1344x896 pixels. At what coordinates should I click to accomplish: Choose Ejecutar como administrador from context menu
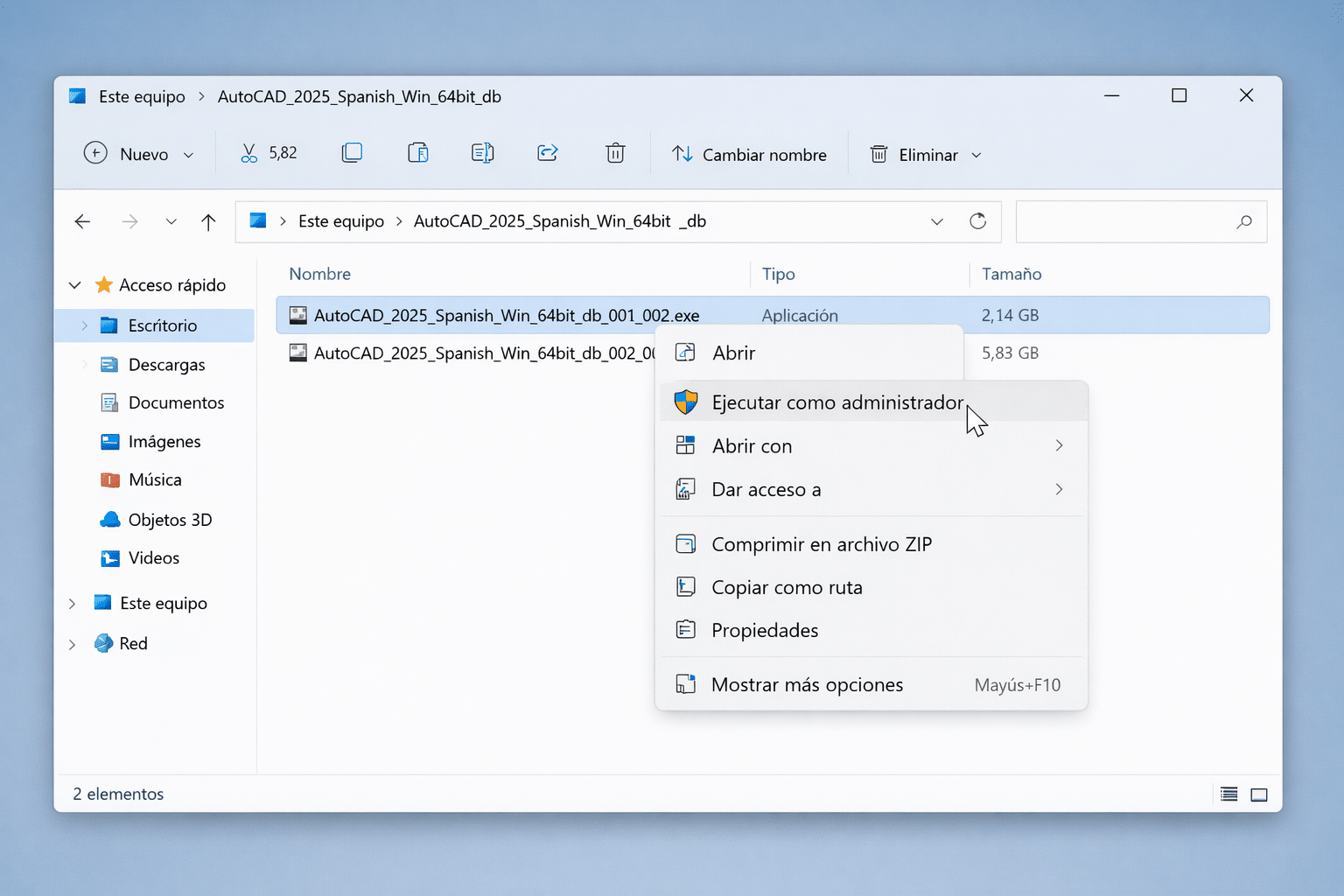836,402
